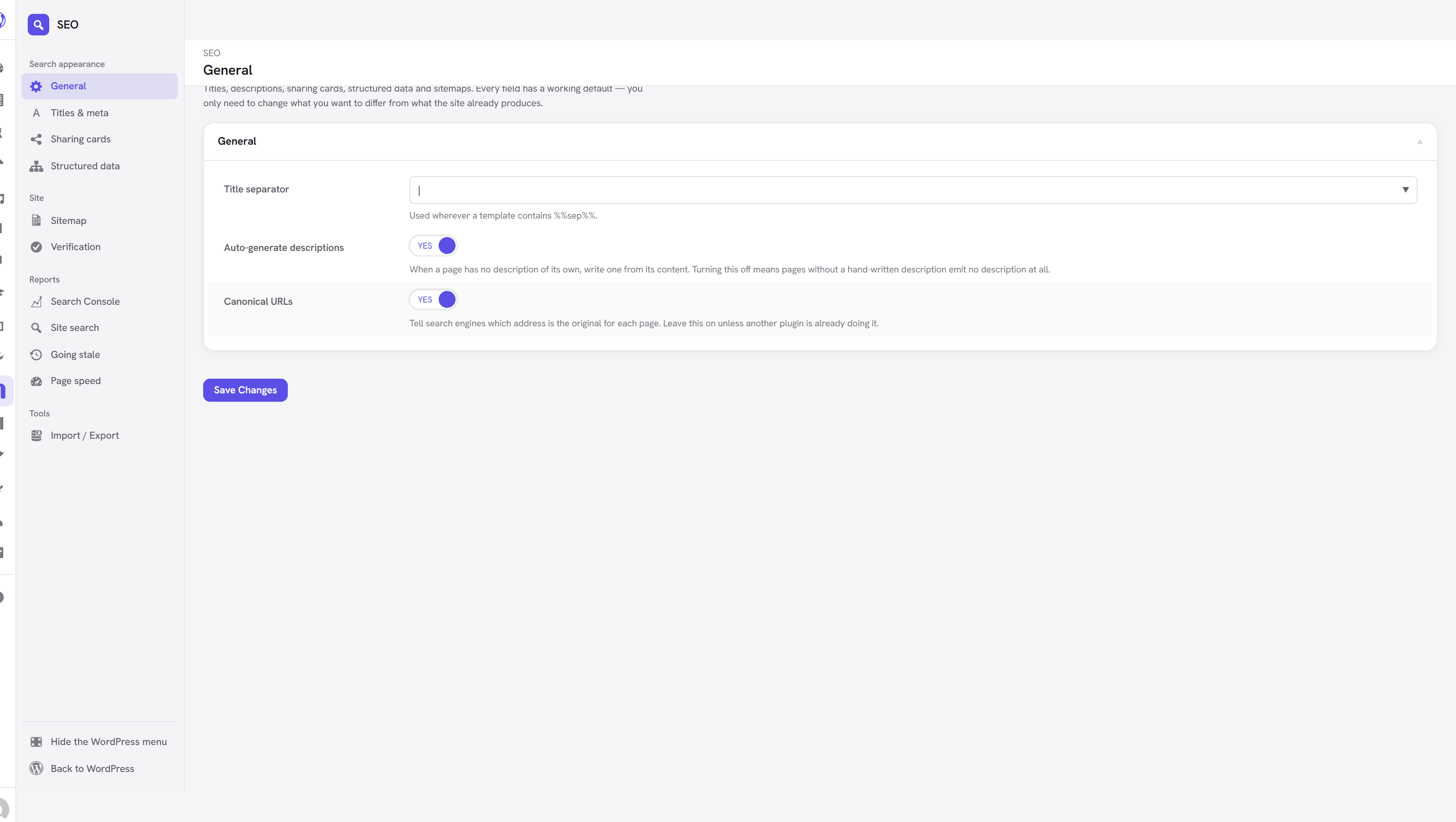Click the Title separator field label
The image size is (1456, 822).
tap(256, 189)
